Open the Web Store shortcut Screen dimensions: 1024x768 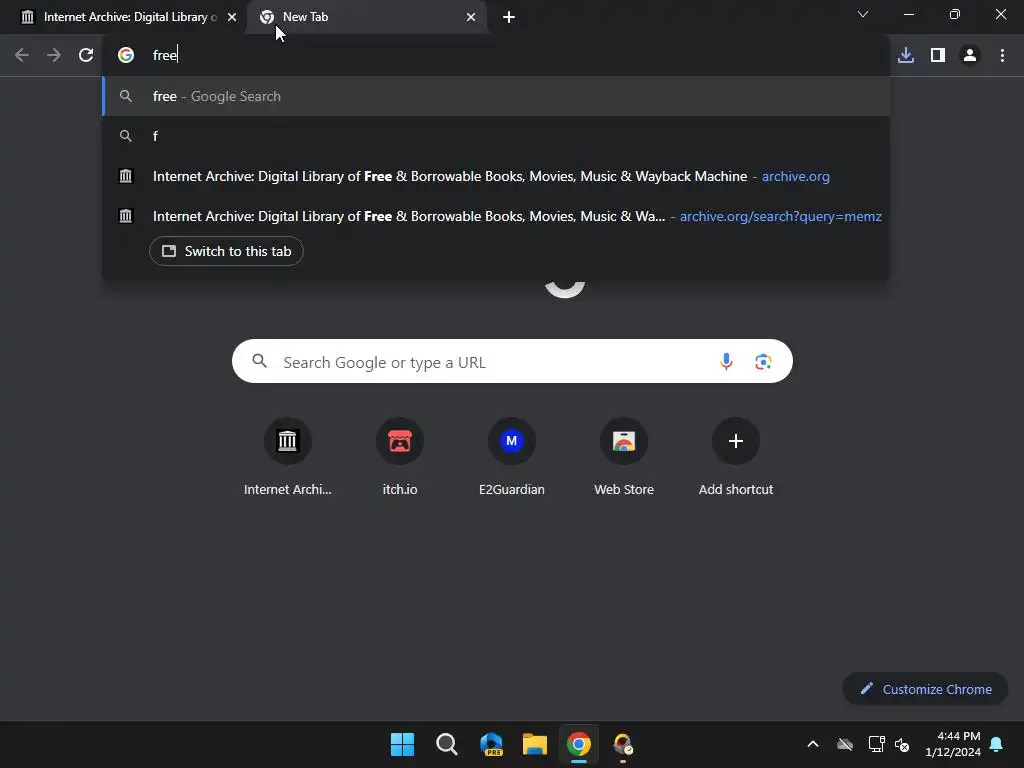(624, 457)
